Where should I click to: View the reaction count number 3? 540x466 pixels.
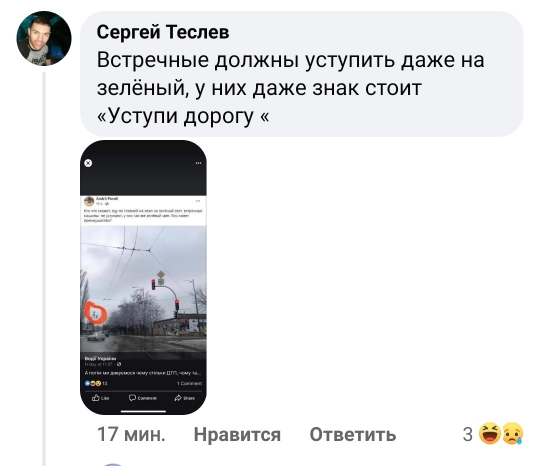pyautogui.click(x=468, y=434)
